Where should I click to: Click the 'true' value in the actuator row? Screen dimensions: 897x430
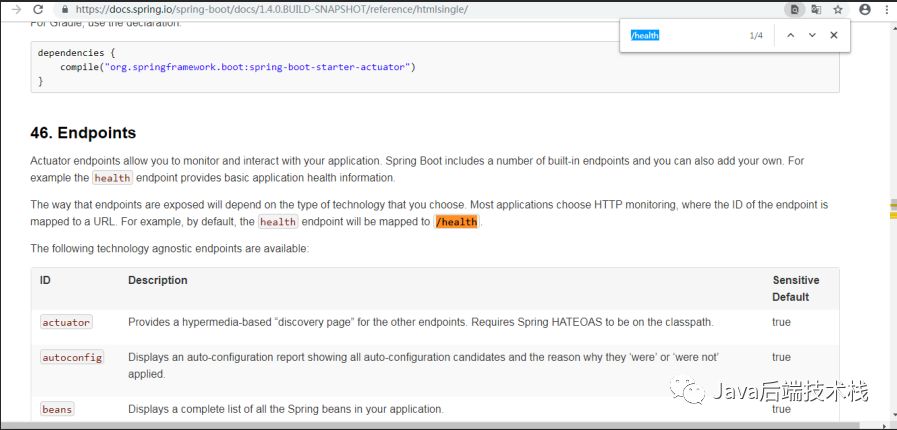point(781,322)
